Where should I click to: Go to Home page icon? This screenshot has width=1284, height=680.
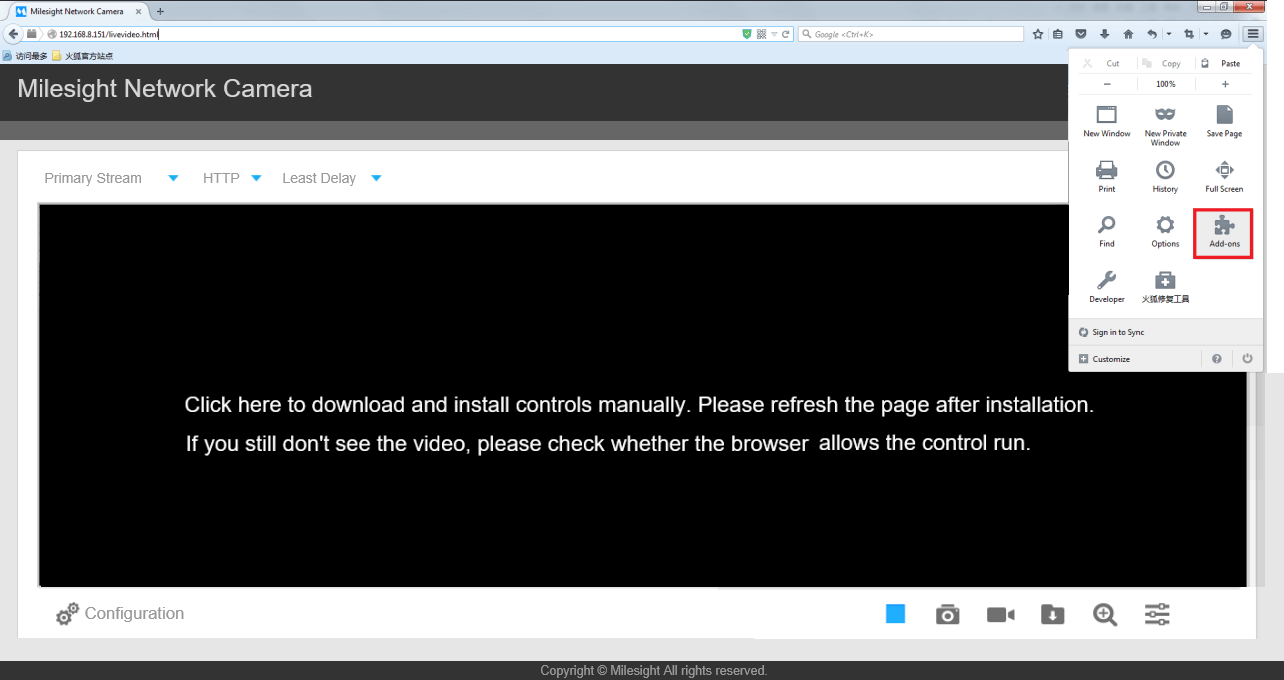[x=1128, y=34]
